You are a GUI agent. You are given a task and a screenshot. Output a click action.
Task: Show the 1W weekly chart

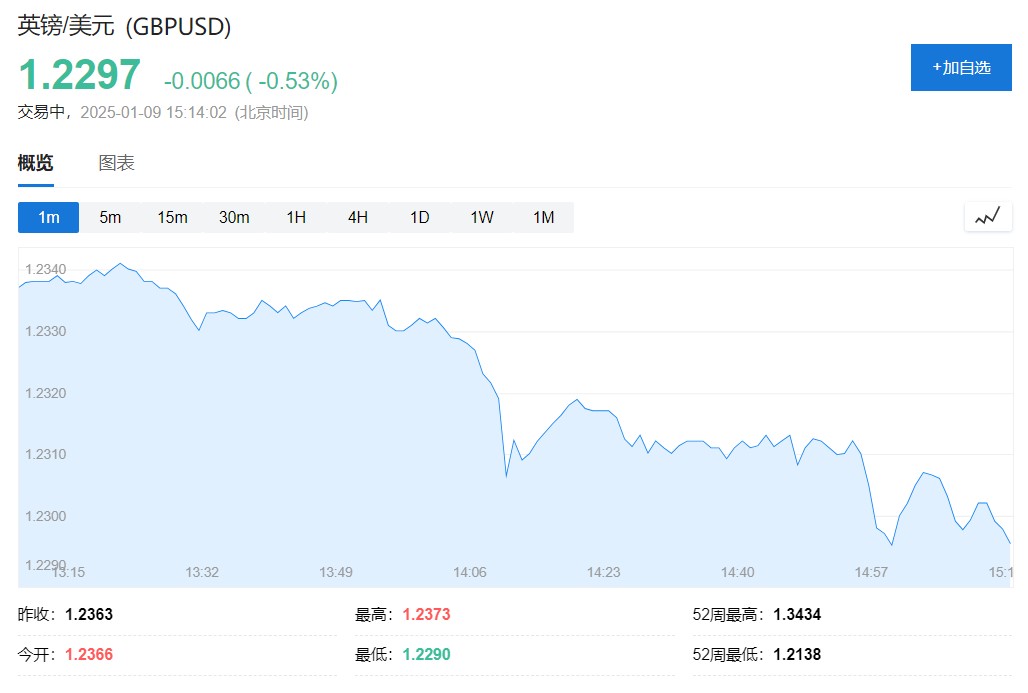pyautogui.click(x=482, y=217)
